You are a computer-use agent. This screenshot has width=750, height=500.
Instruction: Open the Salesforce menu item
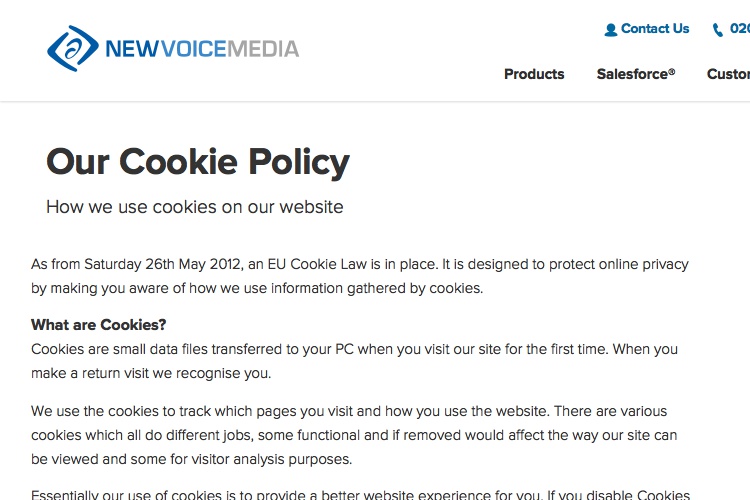pyautogui.click(x=636, y=74)
